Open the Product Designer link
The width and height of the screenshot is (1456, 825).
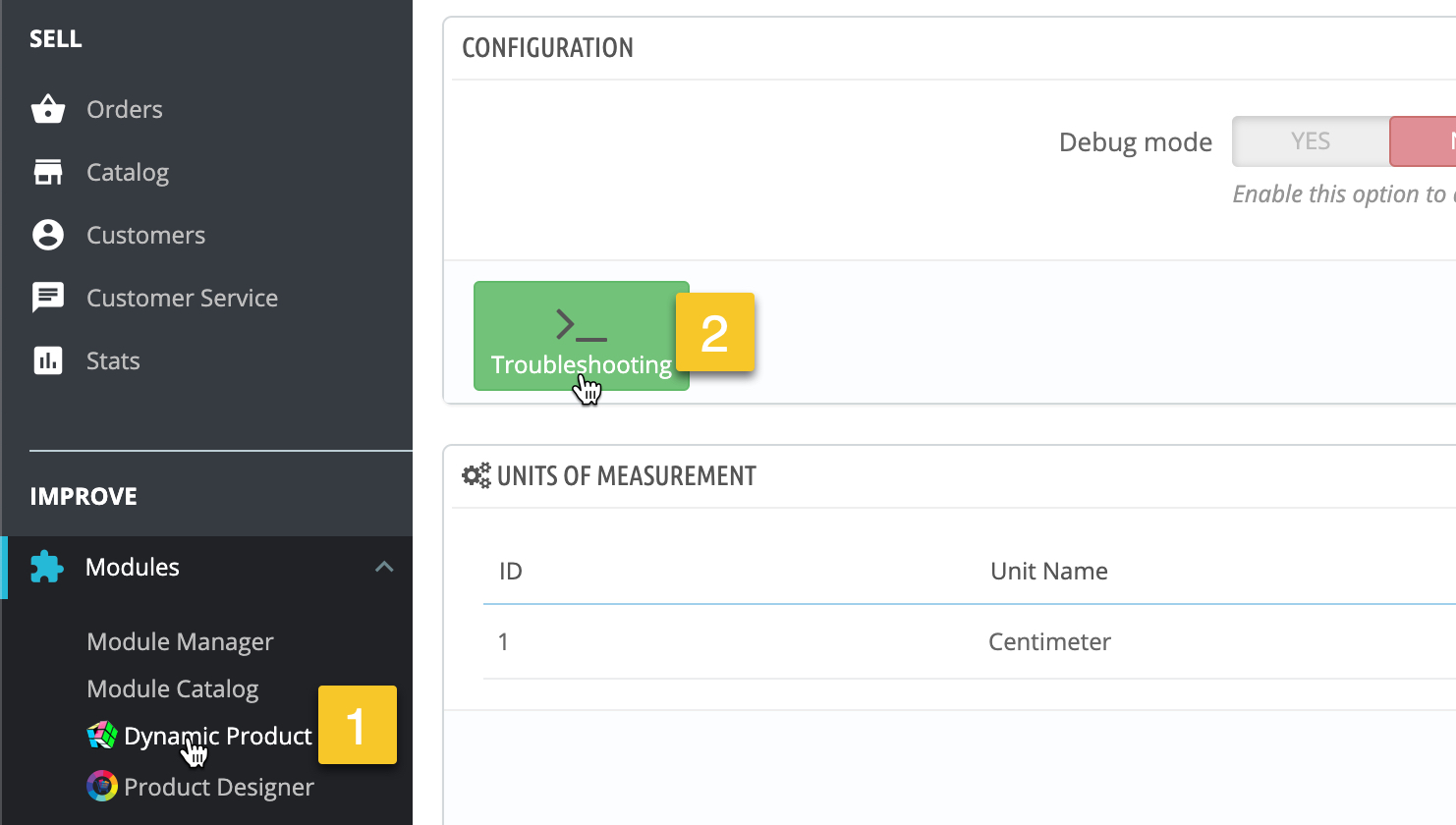218,787
